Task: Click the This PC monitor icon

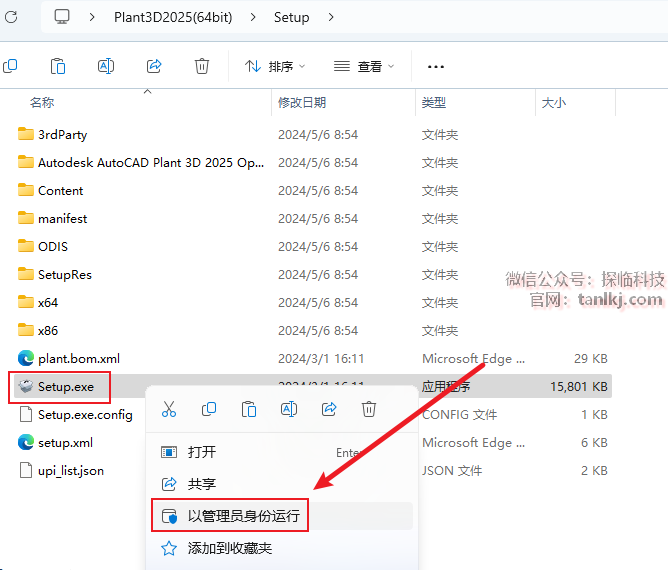Action: click(x=62, y=17)
